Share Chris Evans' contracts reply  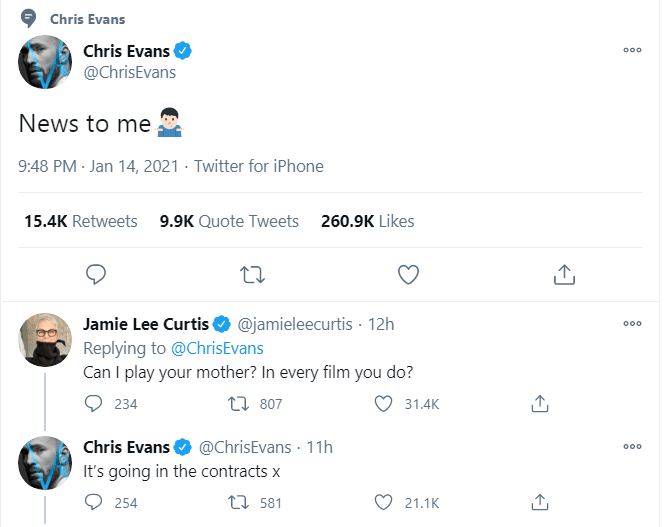(539, 502)
